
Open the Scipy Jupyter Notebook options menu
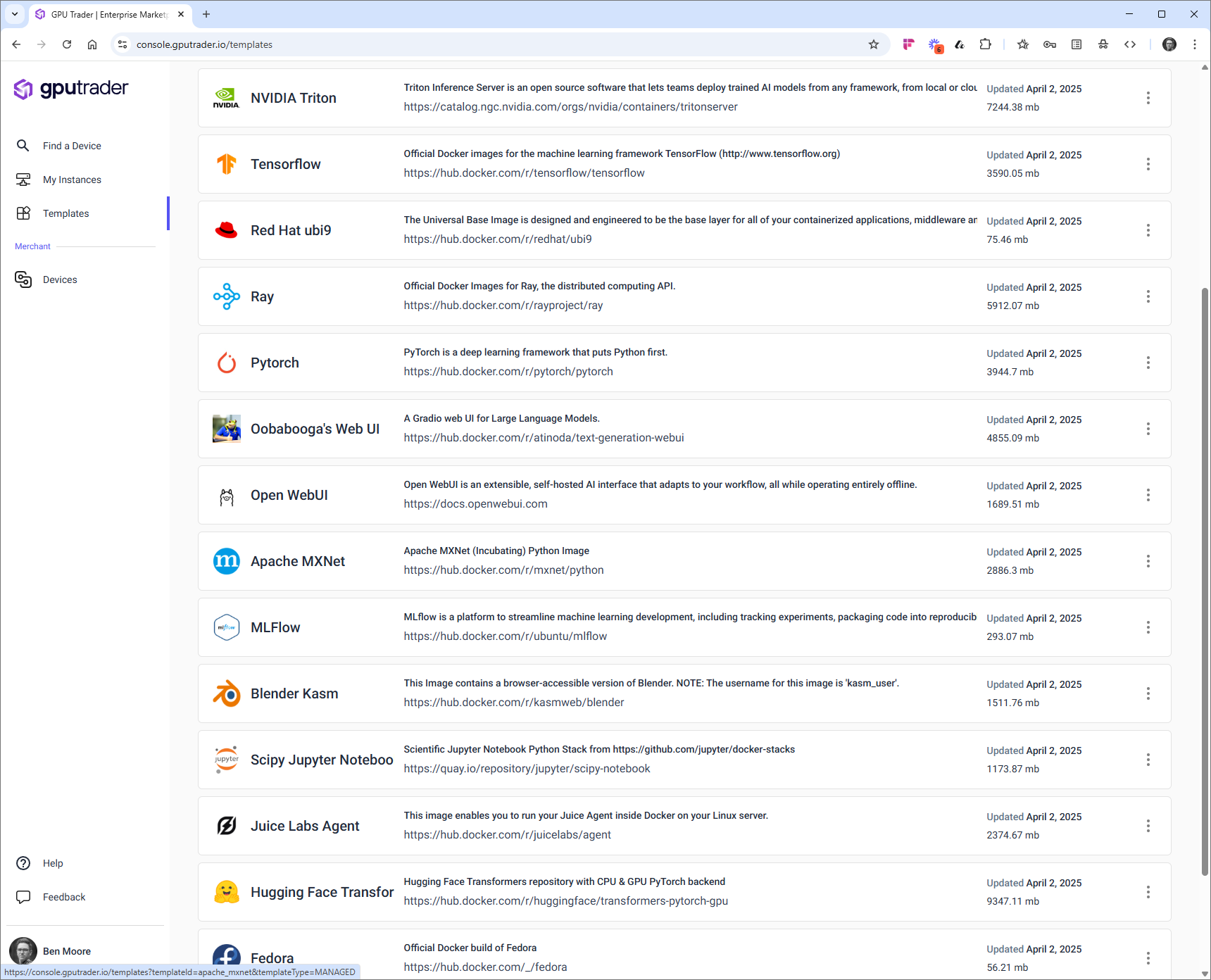[1148, 760]
